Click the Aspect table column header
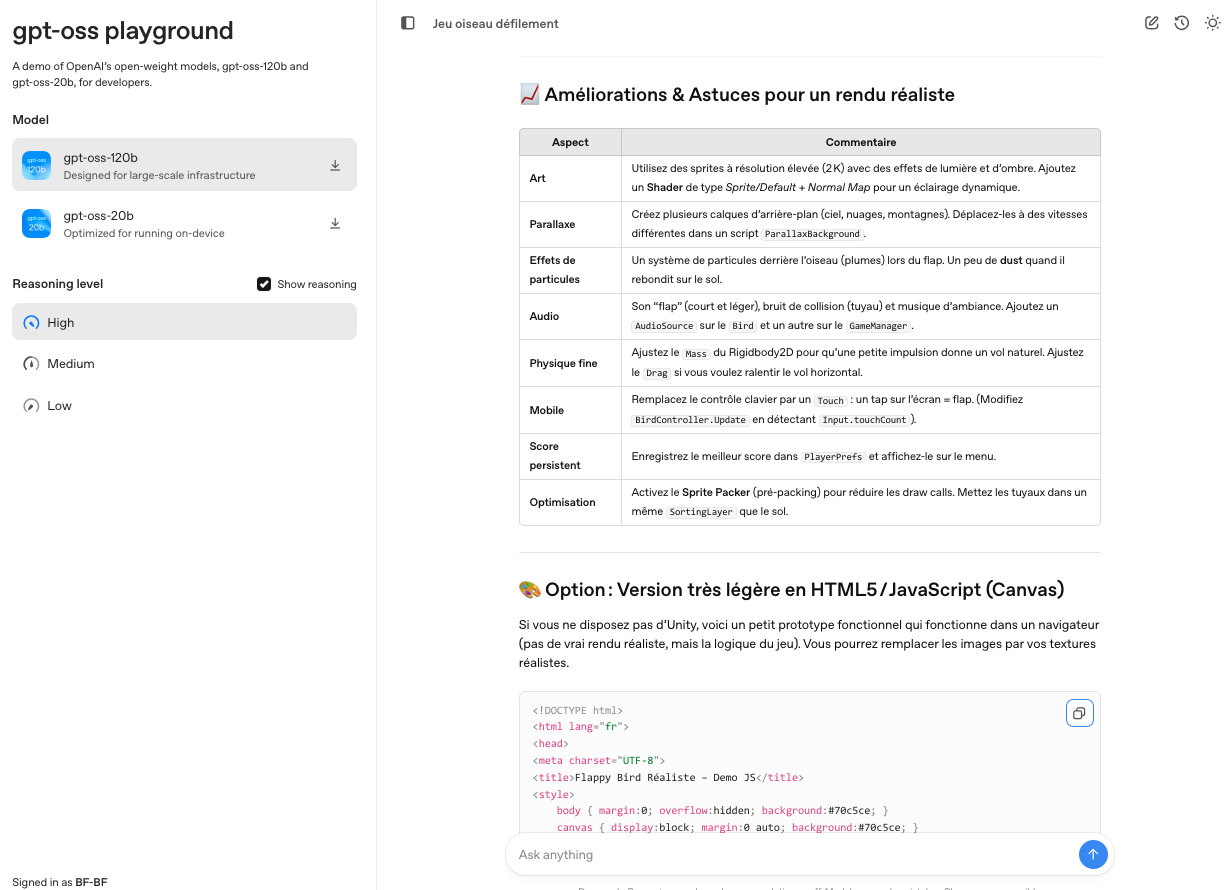The height and width of the screenshot is (890, 1230). pyautogui.click(x=570, y=142)
